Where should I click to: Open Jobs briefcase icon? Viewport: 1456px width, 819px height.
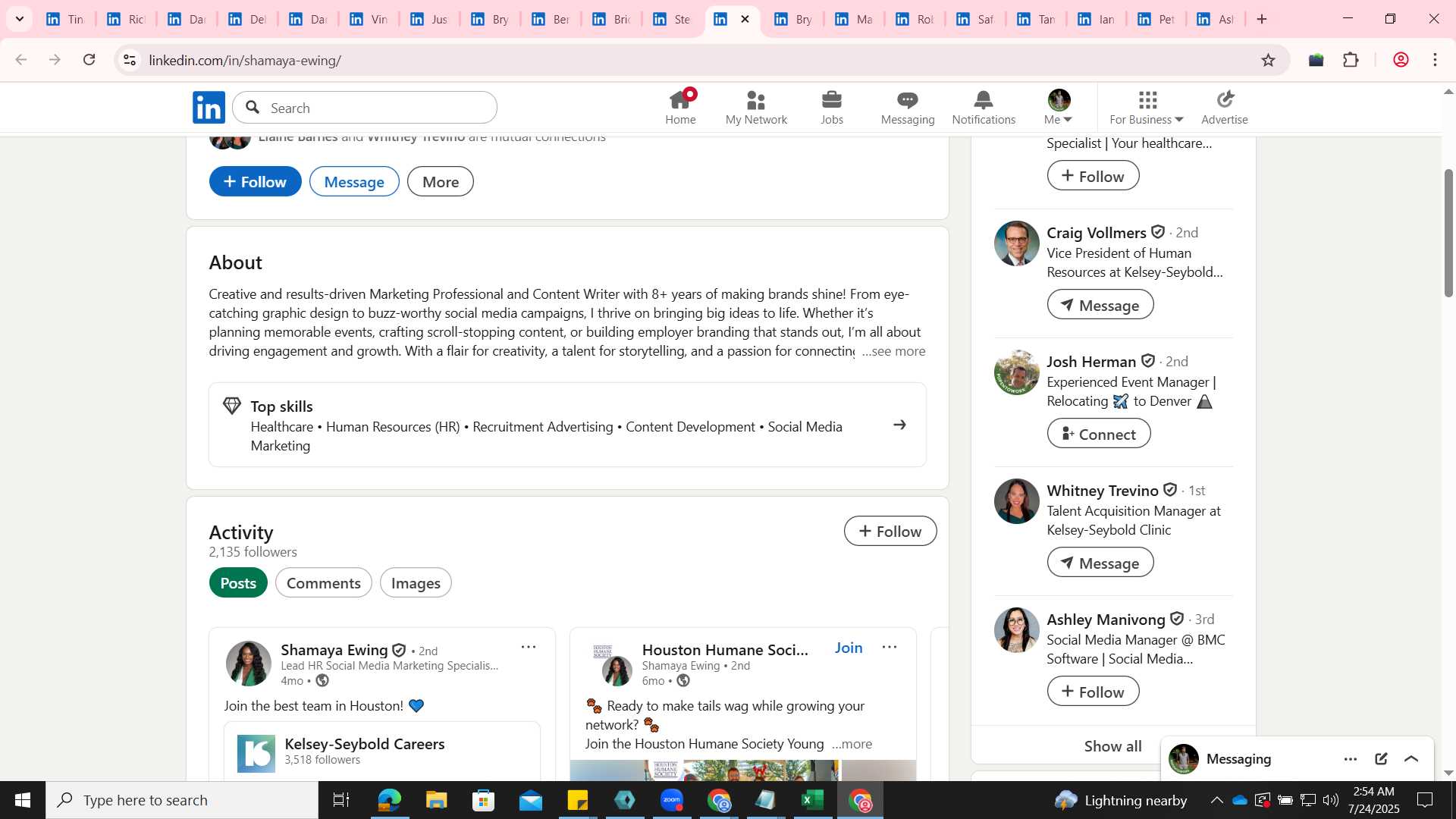tap(832, 100)
